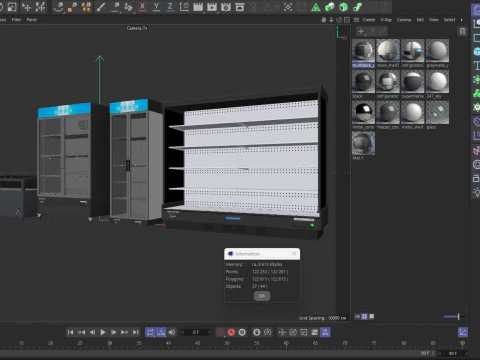Toggle the timeline sound speaker icon
Screen dimensions: 480x360
(172, 332)
